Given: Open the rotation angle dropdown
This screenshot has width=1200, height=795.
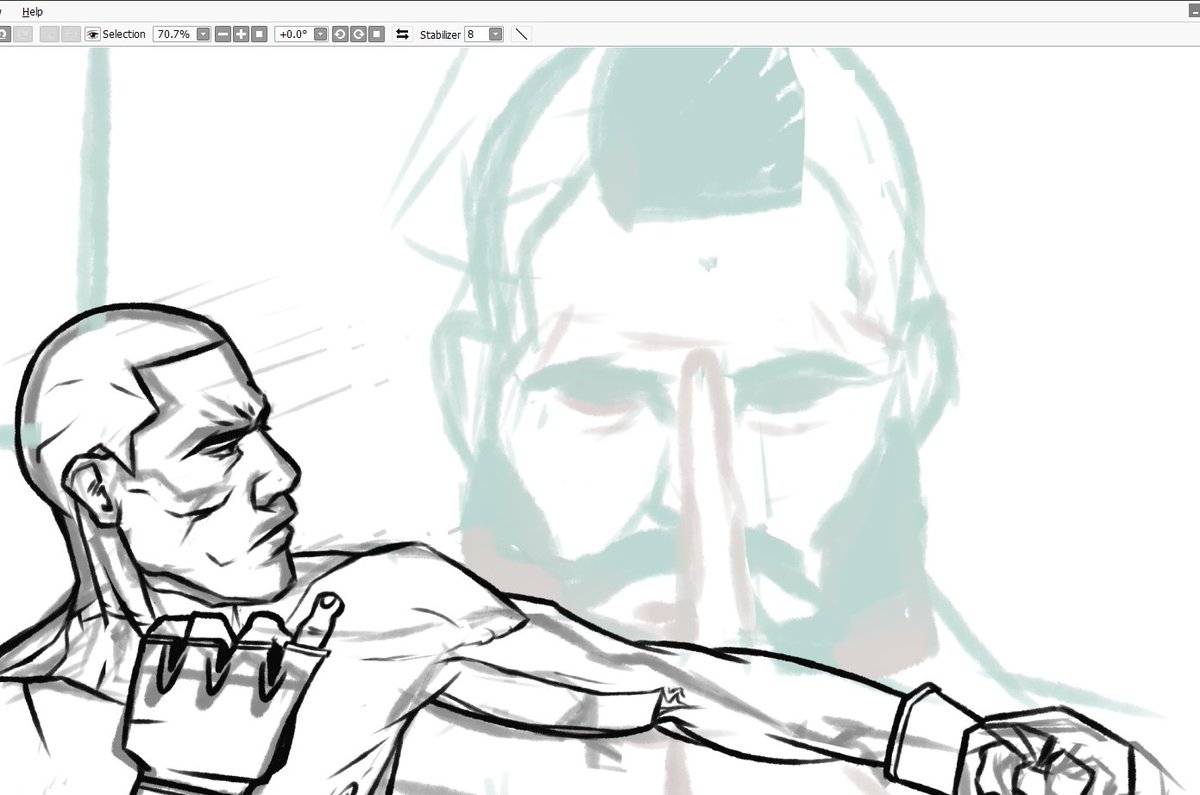Looking at the screenshot, I should pyautogui.click(x=320, y=33).
